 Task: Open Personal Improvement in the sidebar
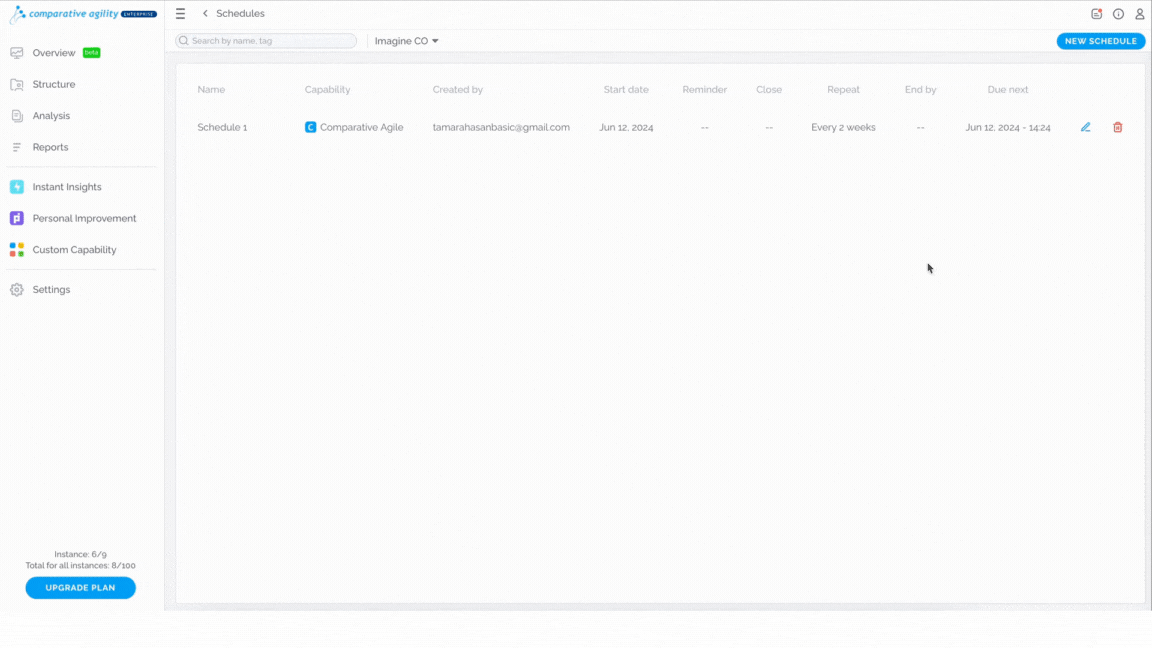[82, 218]
